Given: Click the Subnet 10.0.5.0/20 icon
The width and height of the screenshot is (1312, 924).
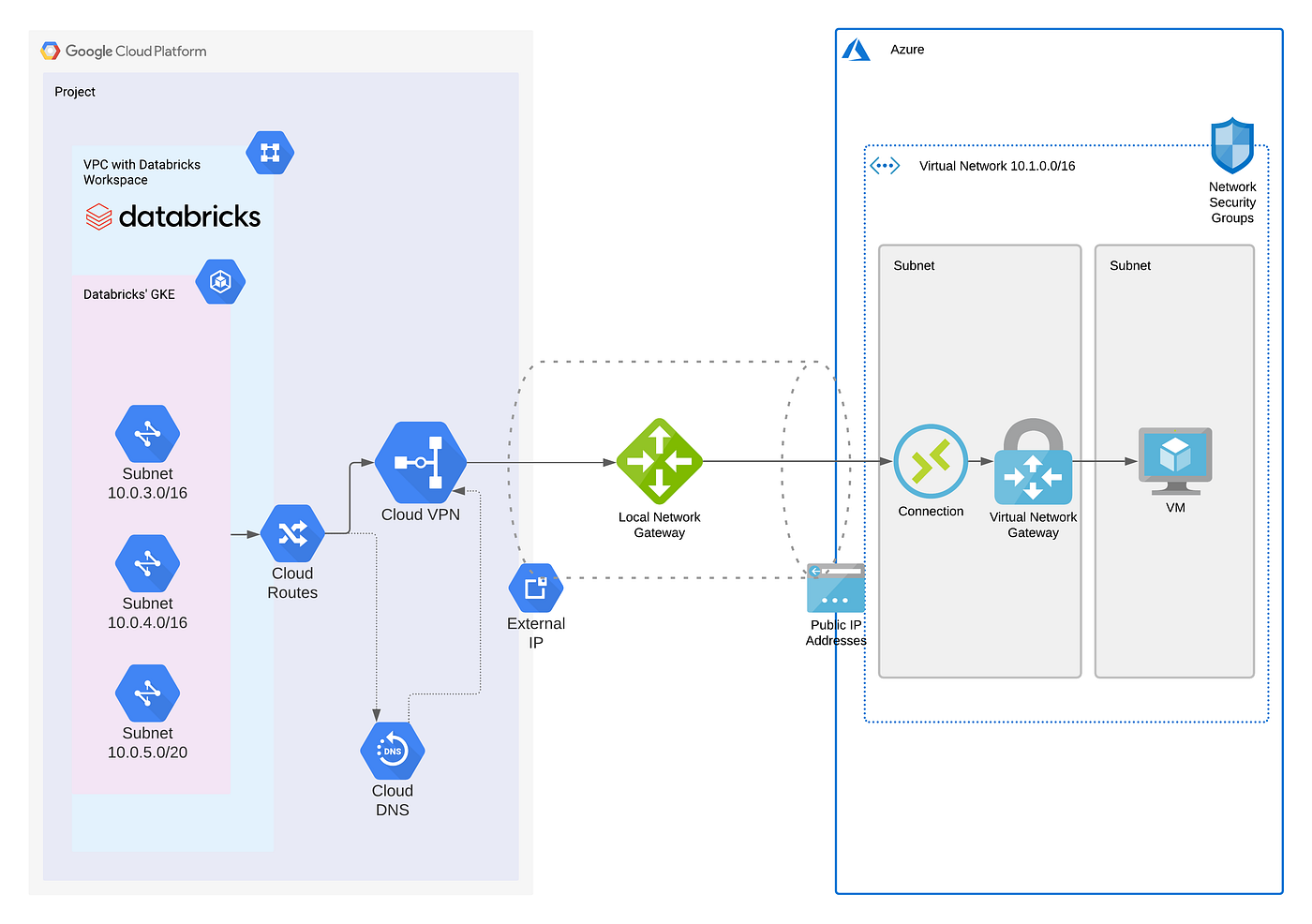Looking at the screenshot, I should click(x=147, y=693).
